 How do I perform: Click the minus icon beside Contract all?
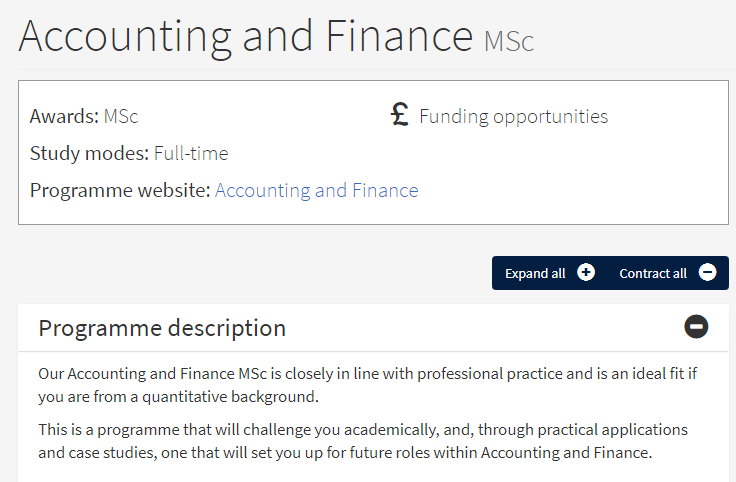707,273
